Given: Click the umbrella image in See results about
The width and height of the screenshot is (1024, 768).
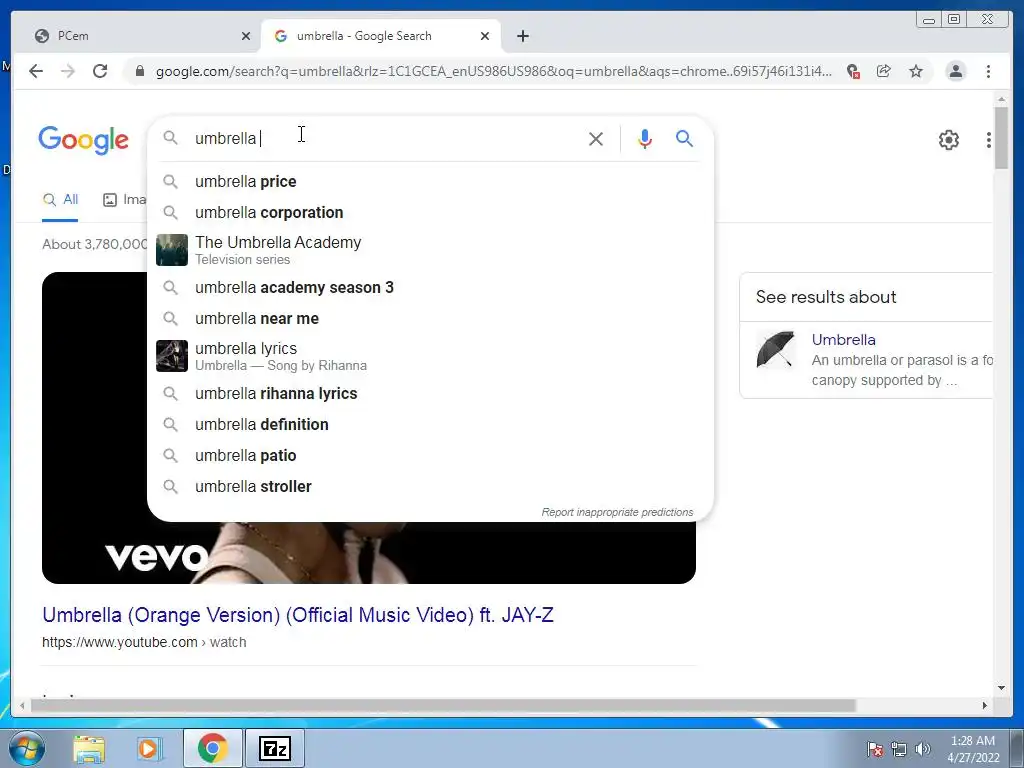Looking at the screenshot, I should coord(775,349).
